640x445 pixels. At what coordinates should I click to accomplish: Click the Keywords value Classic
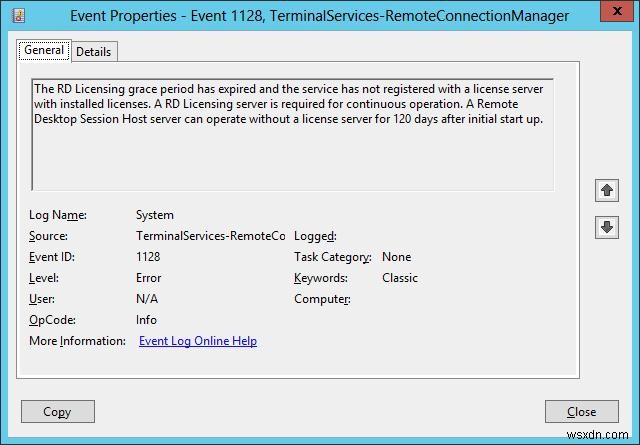click(x=400, y=278)
